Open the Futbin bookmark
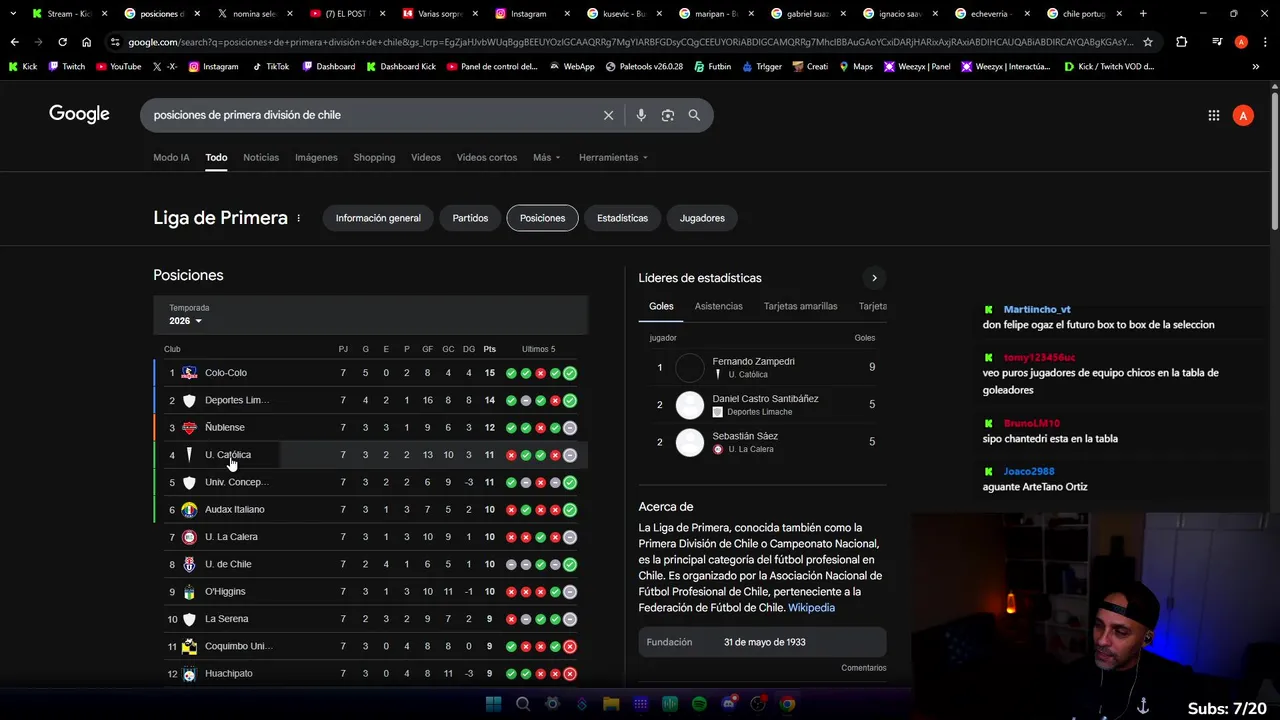 711,66
